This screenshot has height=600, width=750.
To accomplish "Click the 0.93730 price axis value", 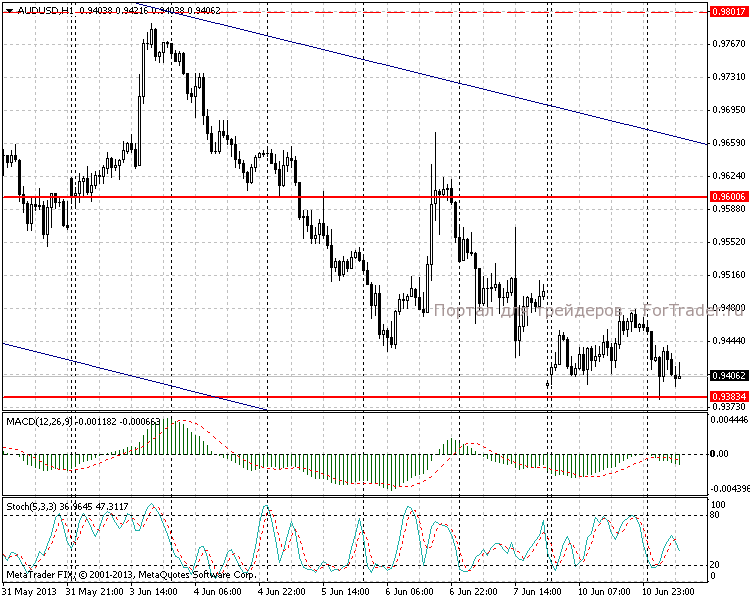I will tap(729, 407).
